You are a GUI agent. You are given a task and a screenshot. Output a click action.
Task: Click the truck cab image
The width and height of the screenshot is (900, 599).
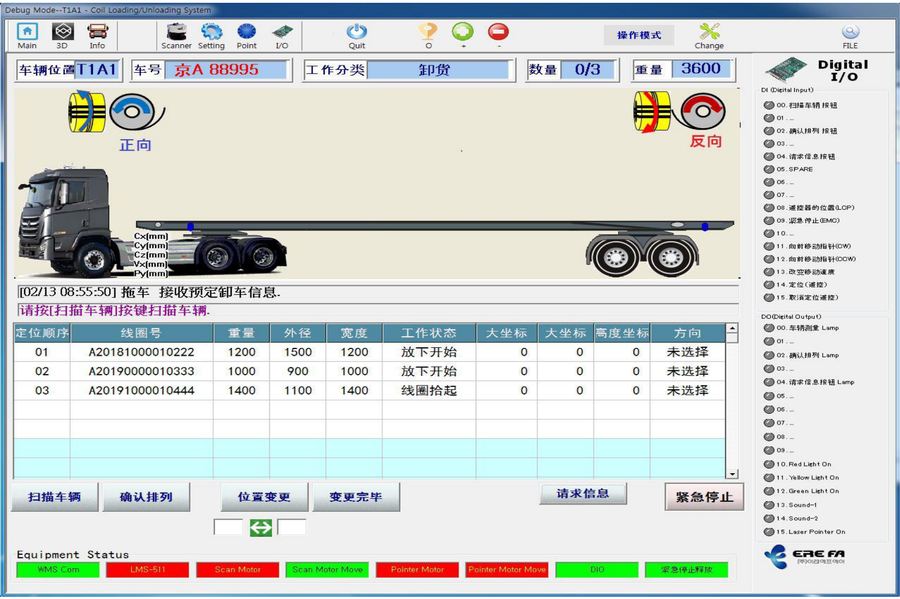(x=66, y=221)
